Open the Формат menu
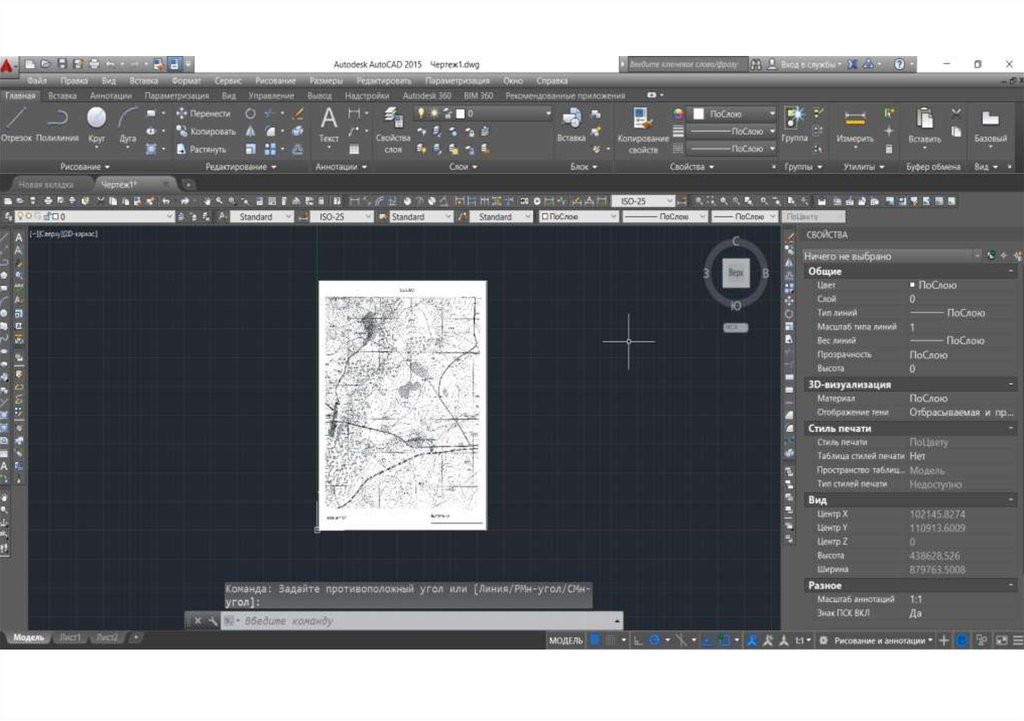 (186, 80)
